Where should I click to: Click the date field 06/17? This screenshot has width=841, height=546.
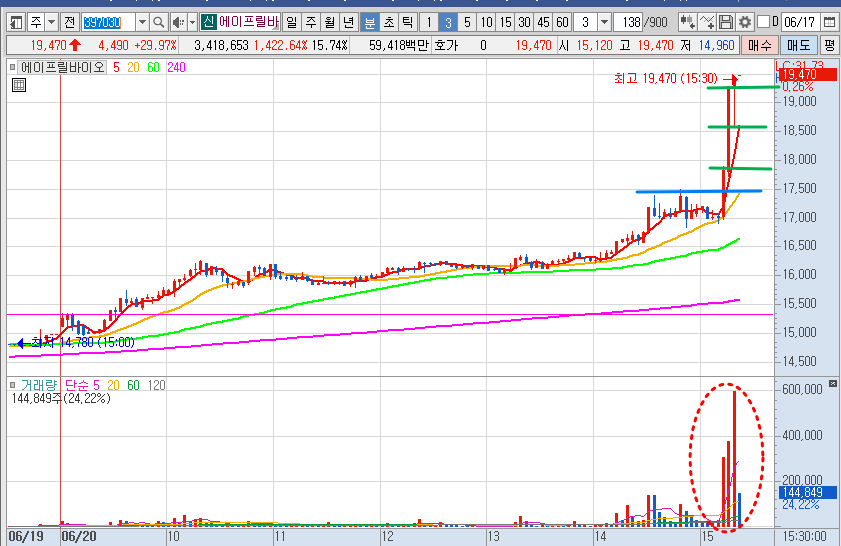pyautogui.click(x=799, y=23)
